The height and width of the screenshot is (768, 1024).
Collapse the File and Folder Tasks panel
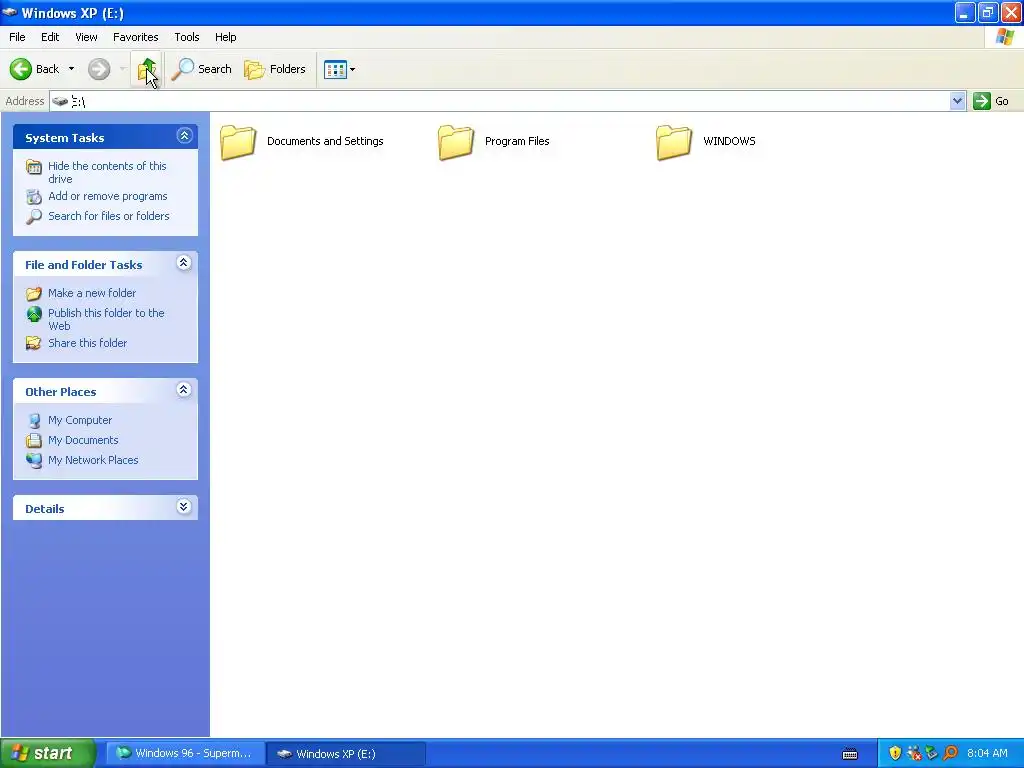(184, 263)
